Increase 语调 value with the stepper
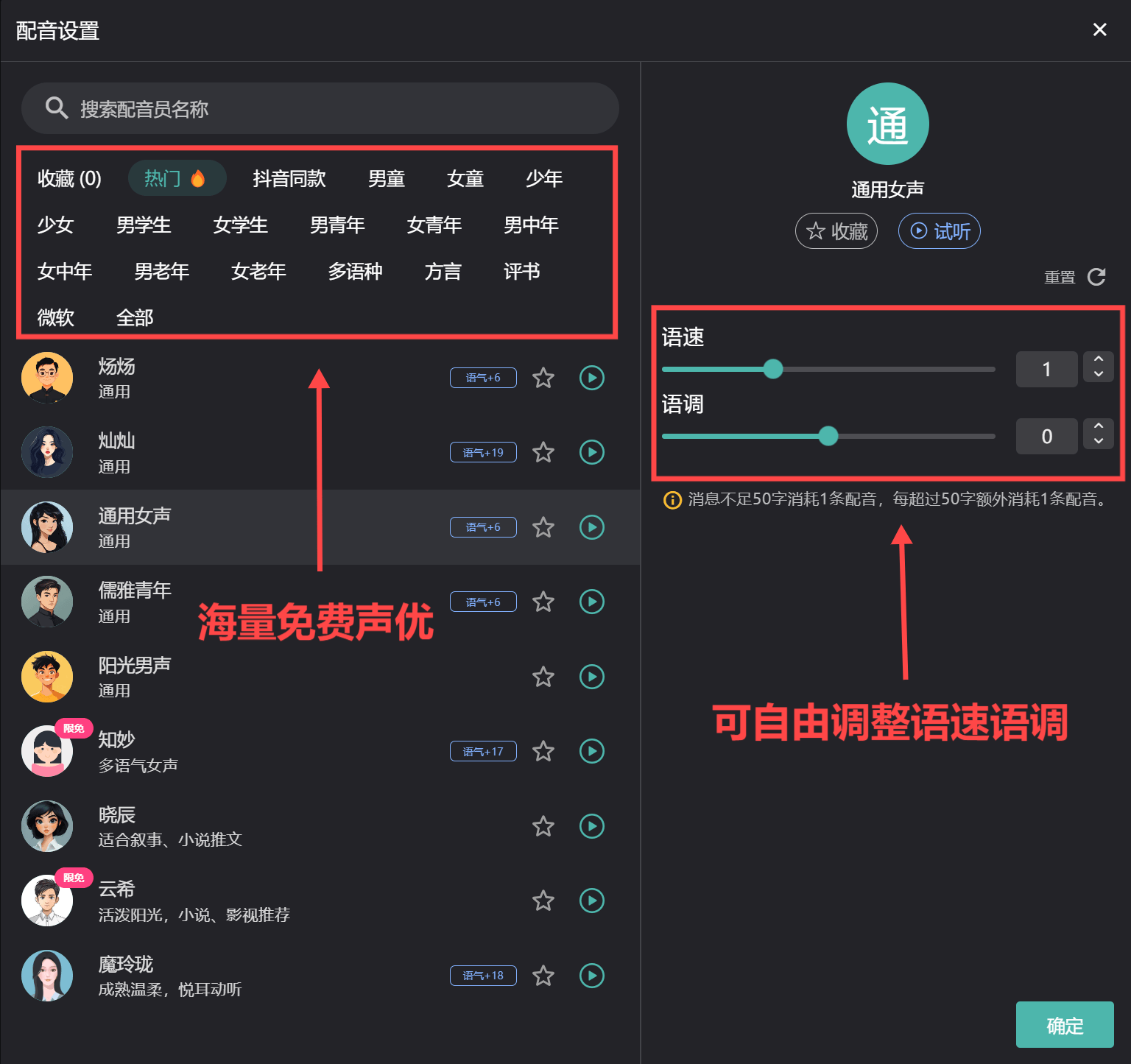Viewport: 1131px width, 1064px height. [x=1098, y=428]
